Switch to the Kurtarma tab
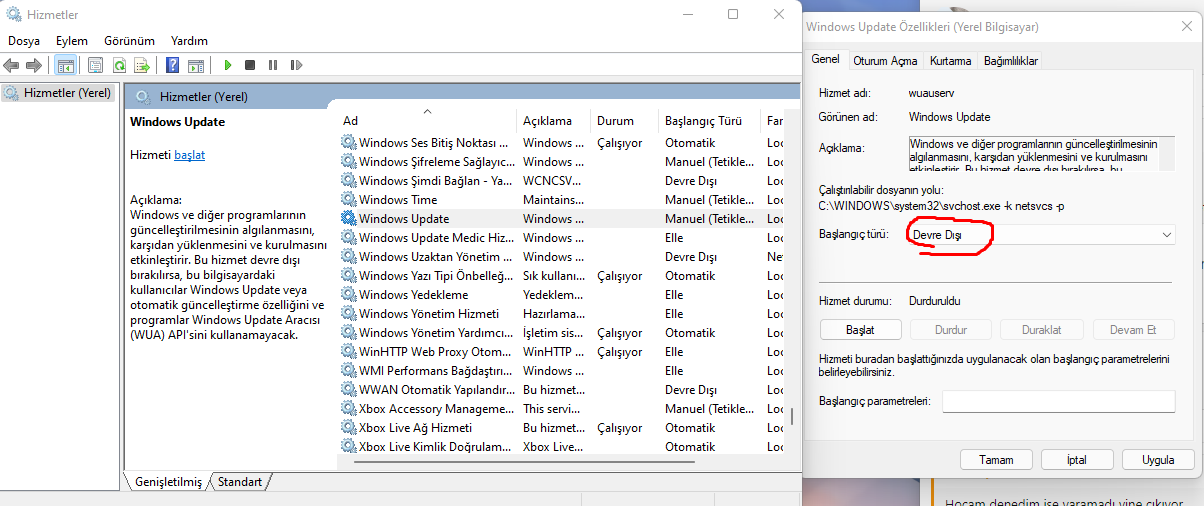The height and width of the screenshot is (506, 1204). (950, 61)
